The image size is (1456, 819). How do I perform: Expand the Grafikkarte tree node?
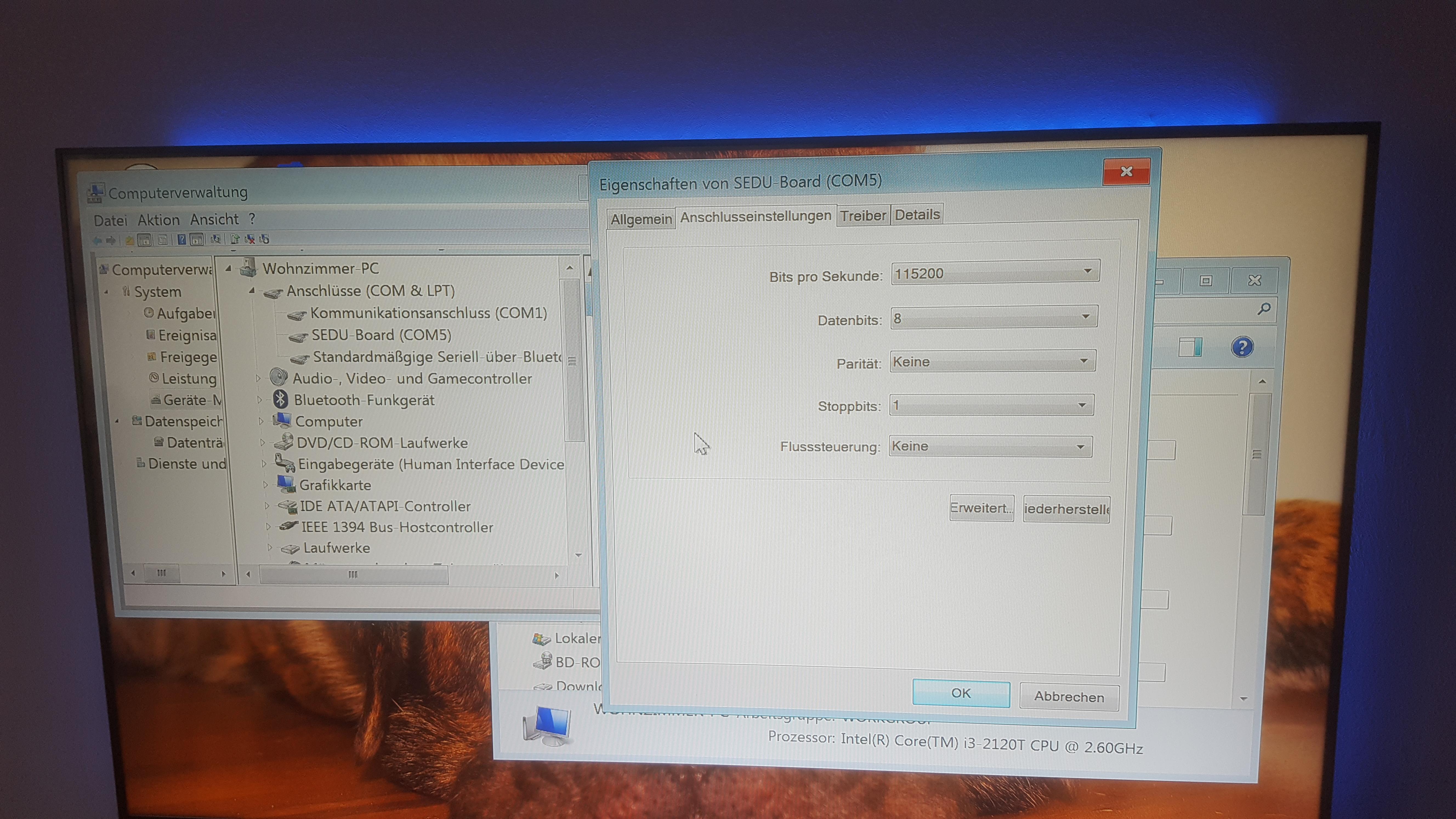(x=266, y=485)
